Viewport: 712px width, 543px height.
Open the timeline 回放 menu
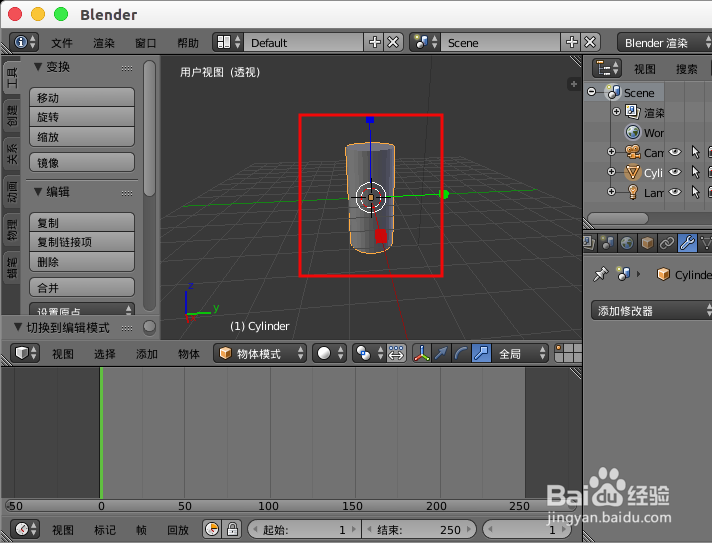[x=178, y=530]
